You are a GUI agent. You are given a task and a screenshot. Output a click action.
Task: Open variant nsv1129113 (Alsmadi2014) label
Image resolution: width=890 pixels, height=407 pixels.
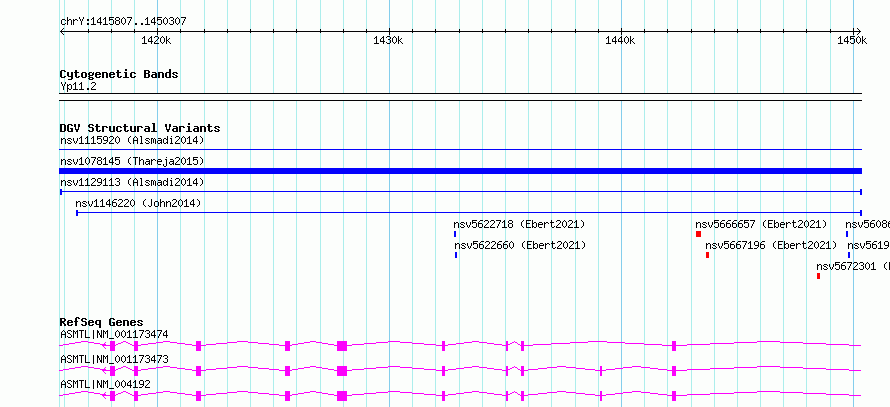132,182
